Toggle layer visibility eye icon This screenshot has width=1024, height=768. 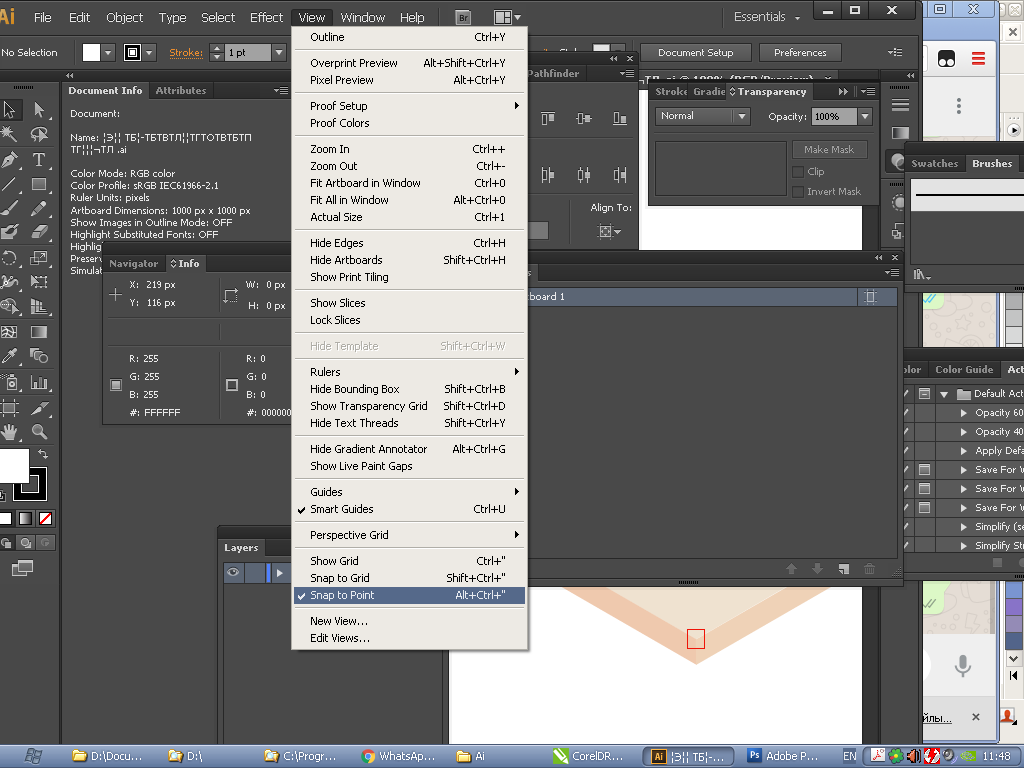(233, 572)
